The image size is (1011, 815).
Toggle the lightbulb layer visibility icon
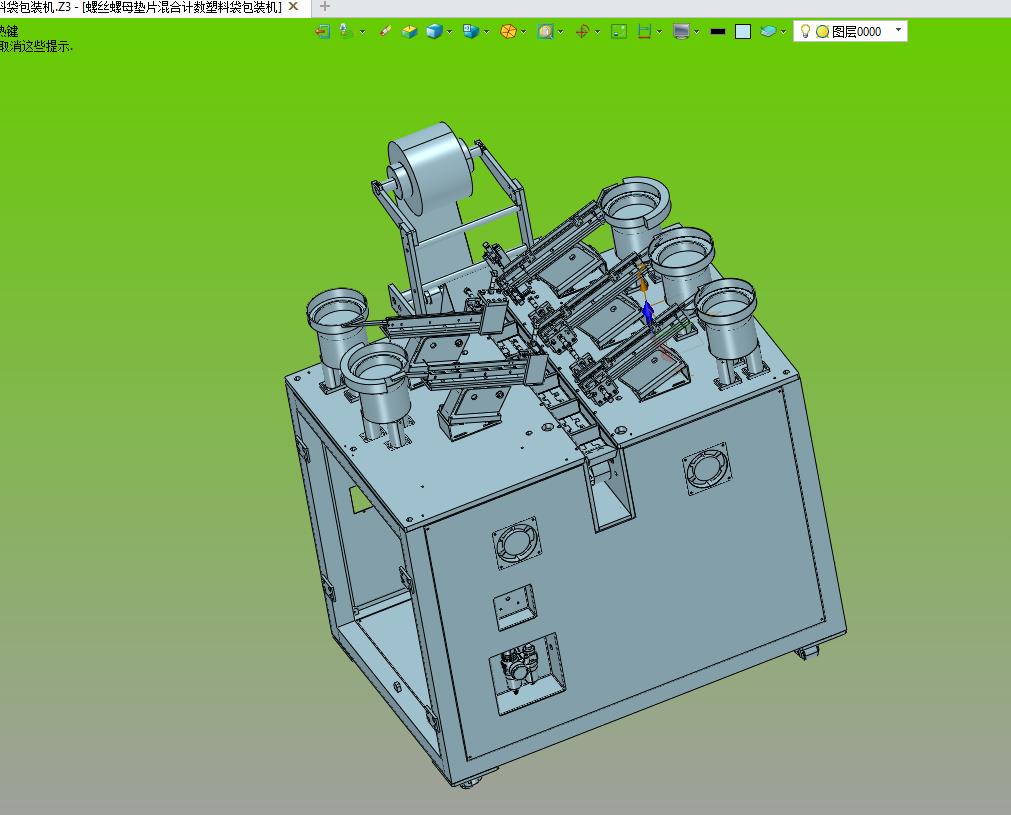pos(805,31)
